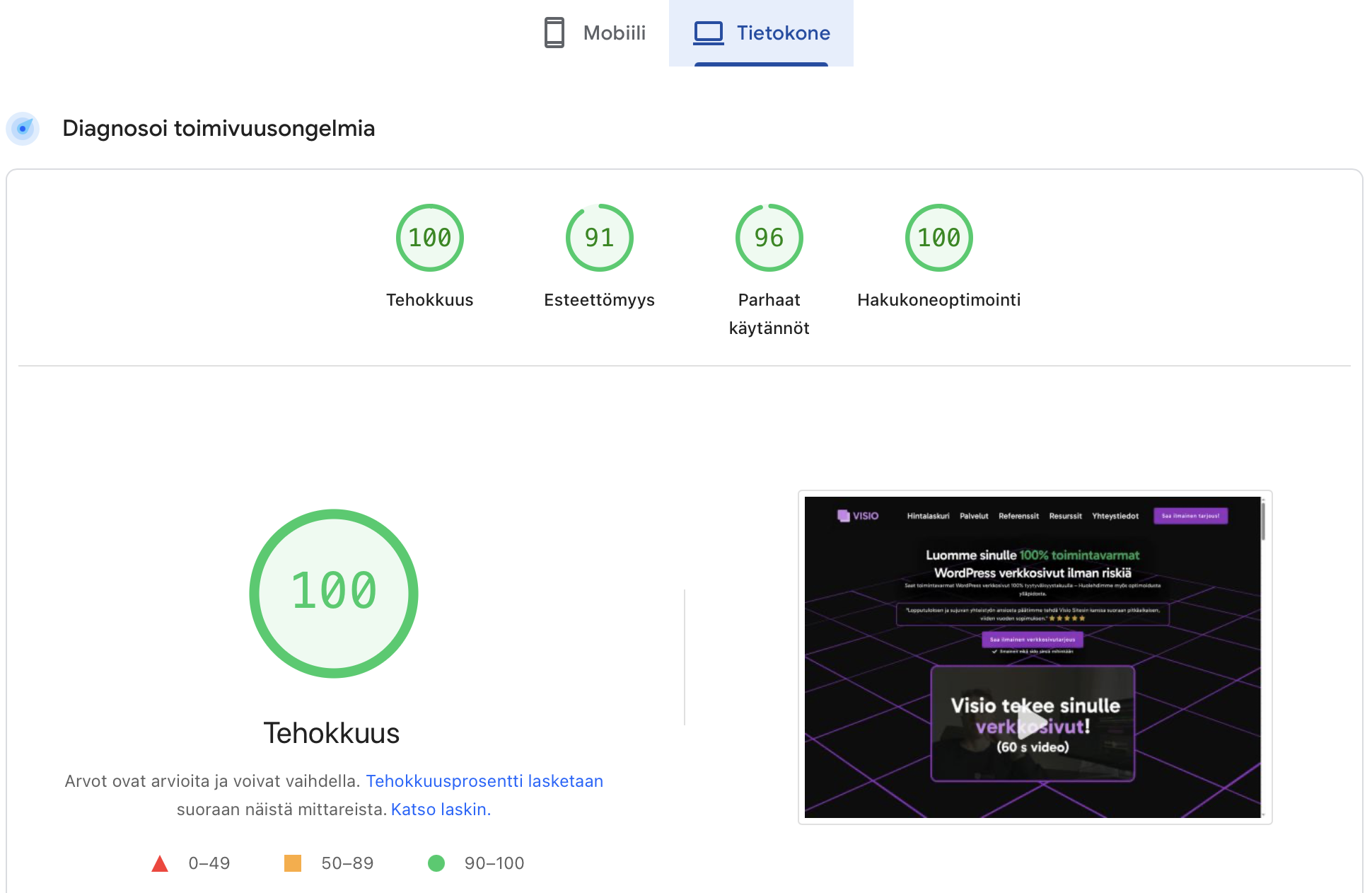This screenshot has width=1372, height=893.
Task: Open Tehokkuus score gauge 100
Action: 429,238
